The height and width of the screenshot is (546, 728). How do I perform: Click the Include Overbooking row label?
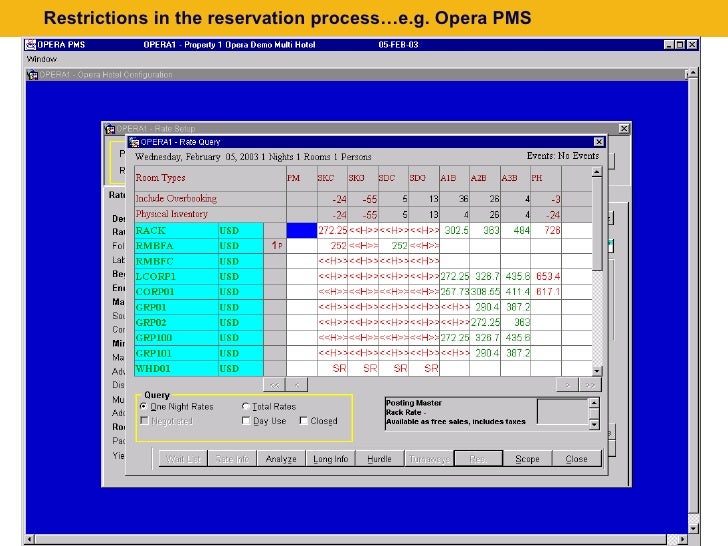click(x=176, y=199)
